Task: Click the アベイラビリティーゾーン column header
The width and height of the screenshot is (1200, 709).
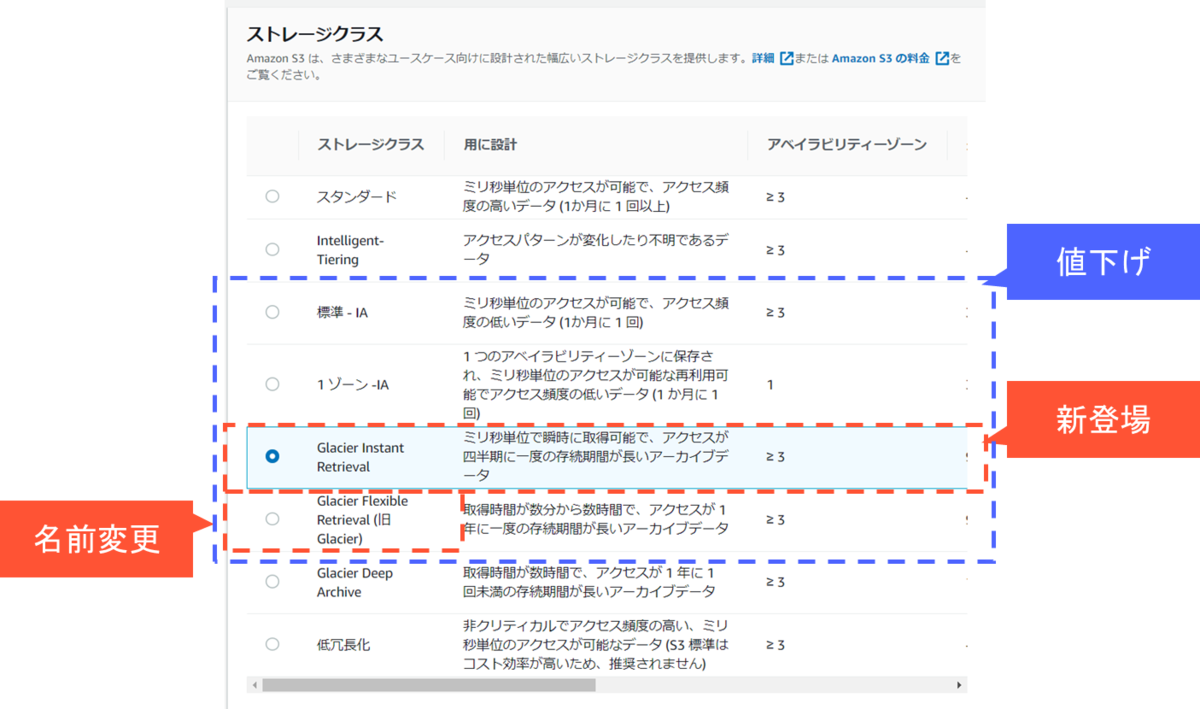Action: click(846, 144)
